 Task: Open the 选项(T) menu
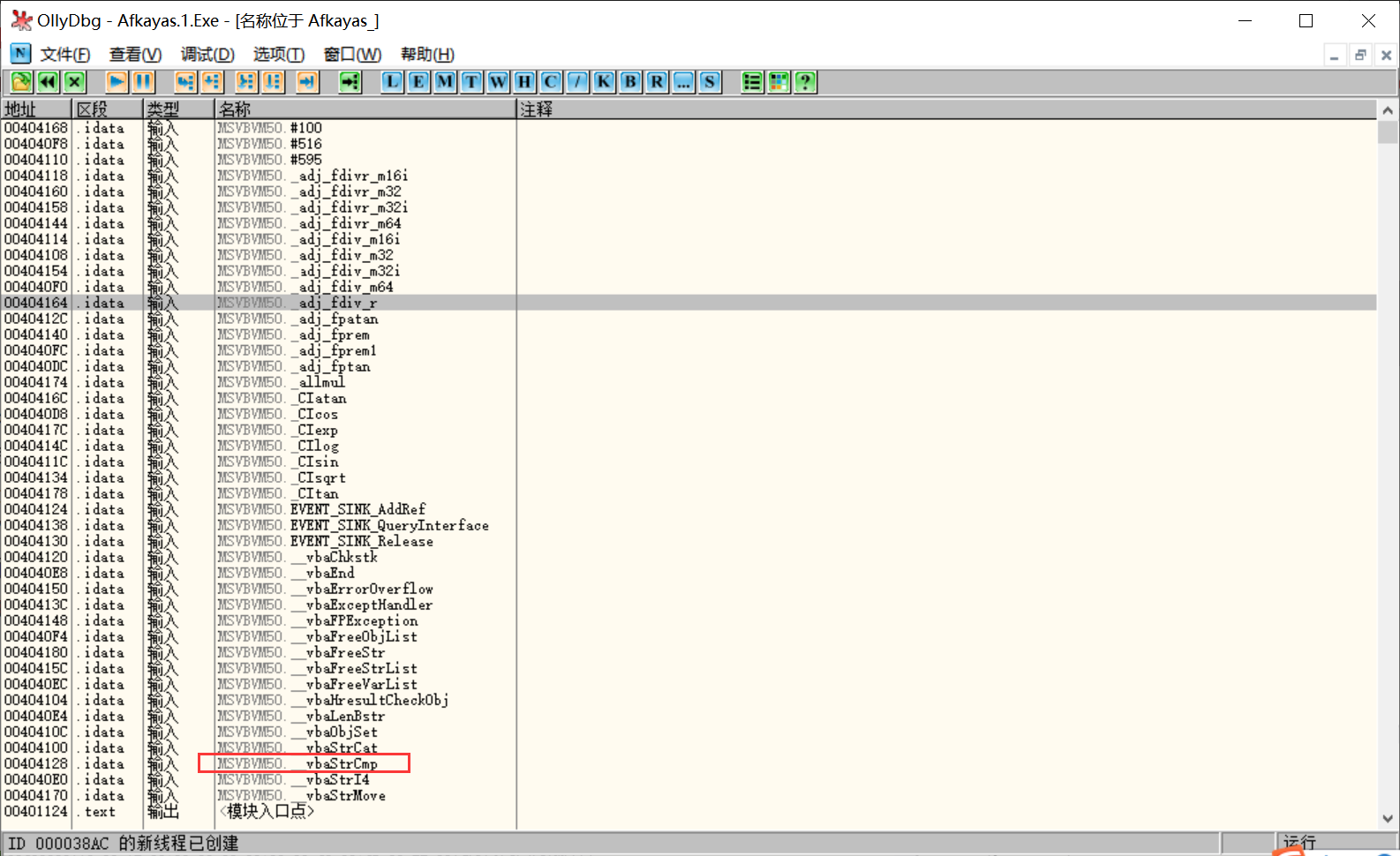pyautogui.click(x=279, y=54)
